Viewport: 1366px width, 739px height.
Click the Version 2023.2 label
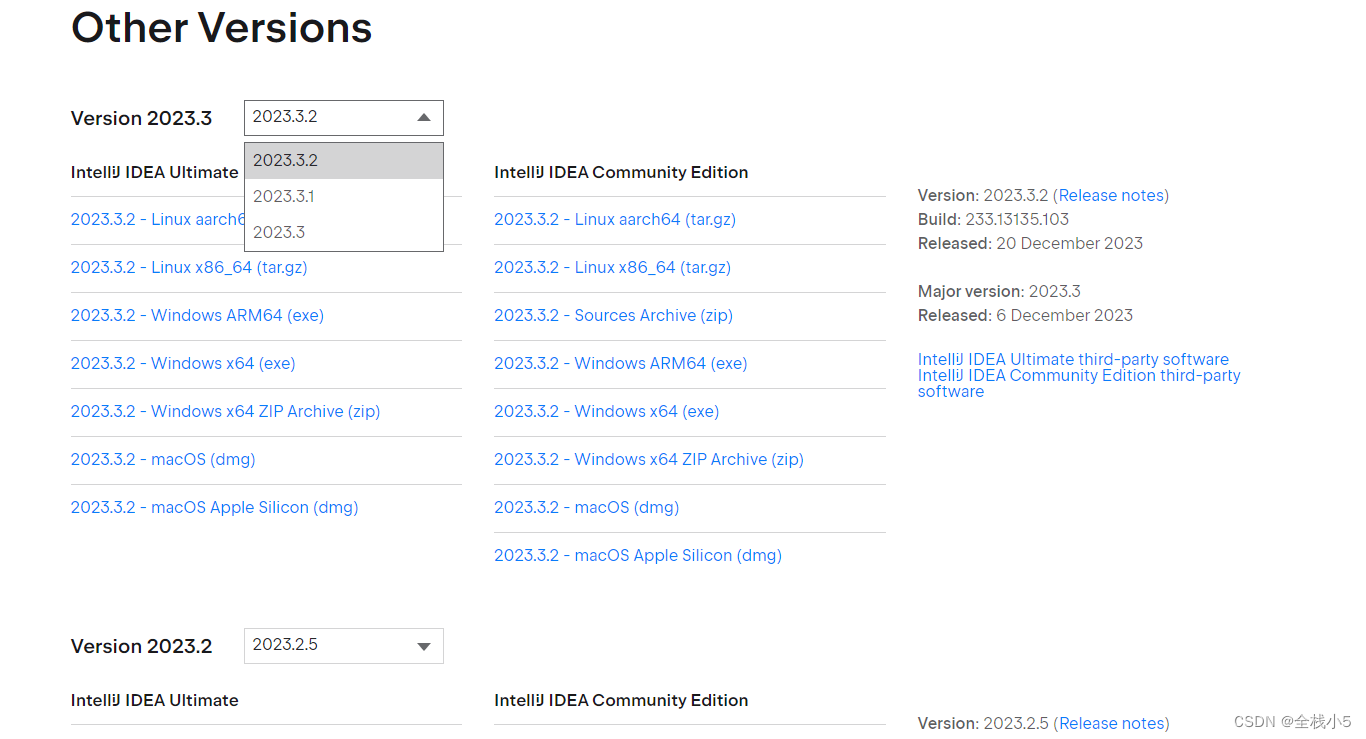point(142,647)
